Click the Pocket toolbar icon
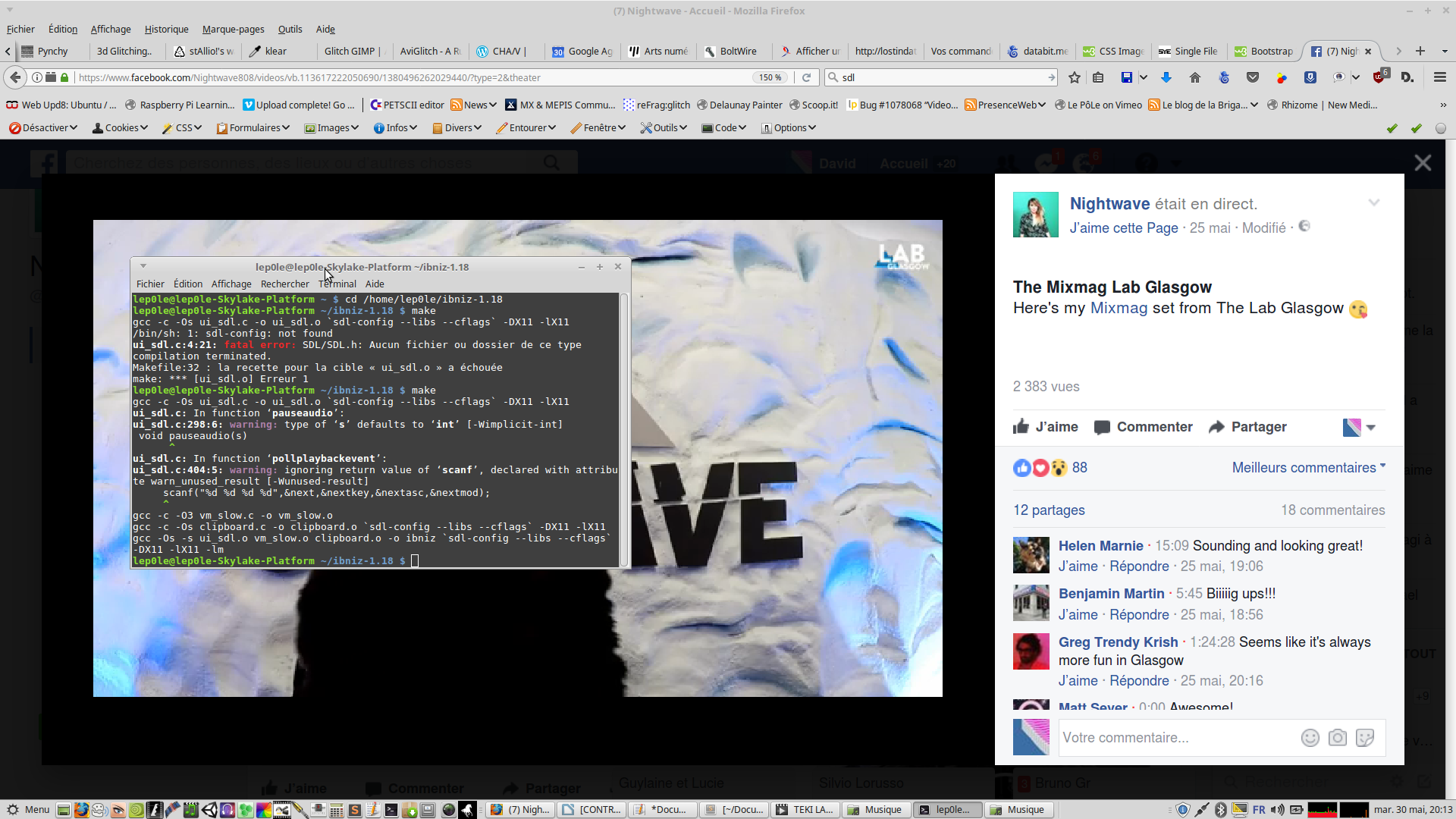The image size is (1456, 819). (1253, 77)
